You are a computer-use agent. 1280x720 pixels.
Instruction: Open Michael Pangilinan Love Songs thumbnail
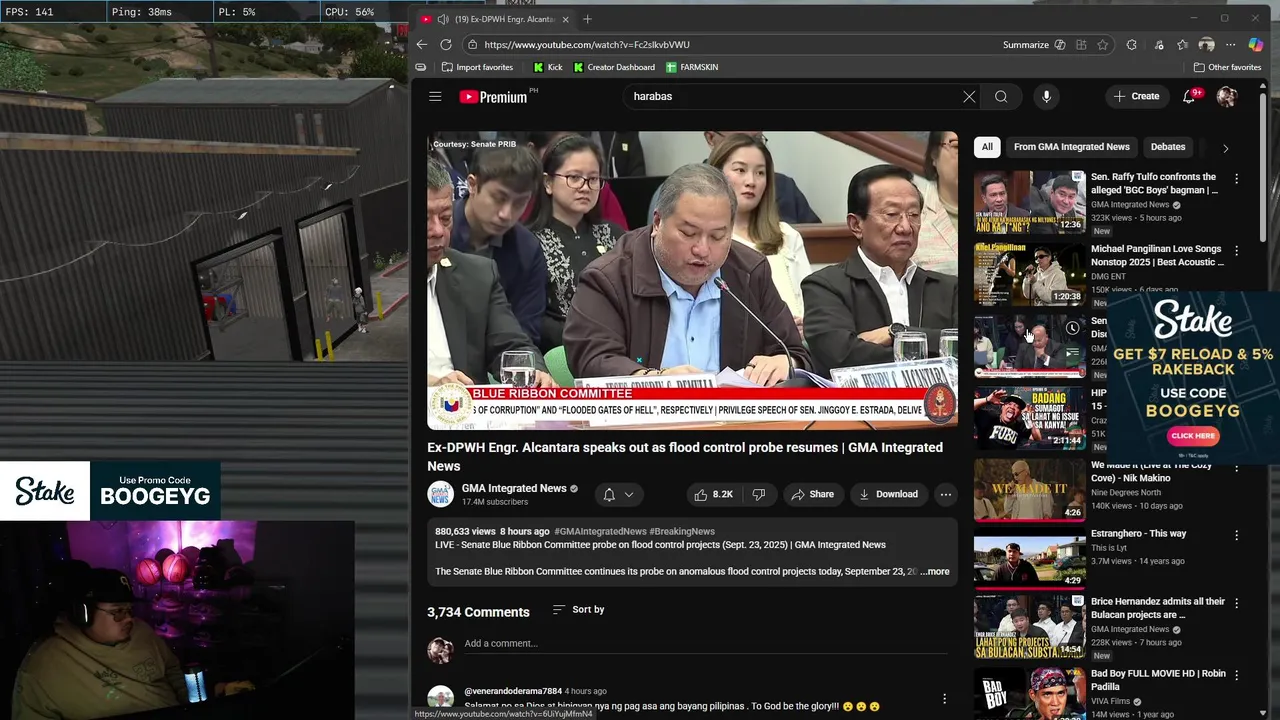1029,274
